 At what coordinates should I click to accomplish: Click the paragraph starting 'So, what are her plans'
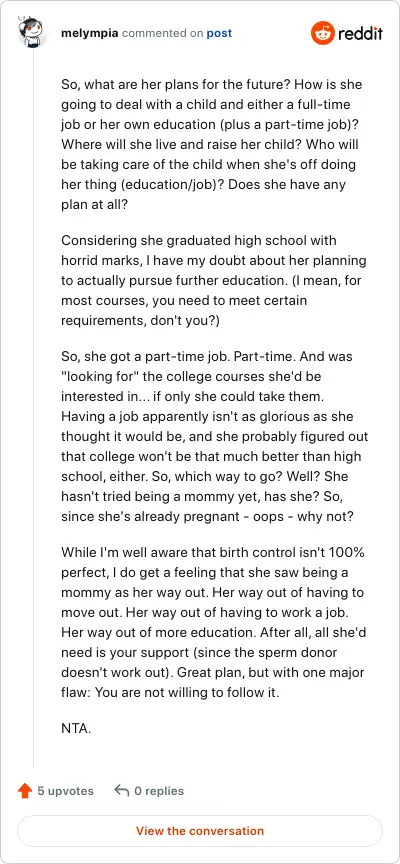pyautogui.click(x=212, y=144)
